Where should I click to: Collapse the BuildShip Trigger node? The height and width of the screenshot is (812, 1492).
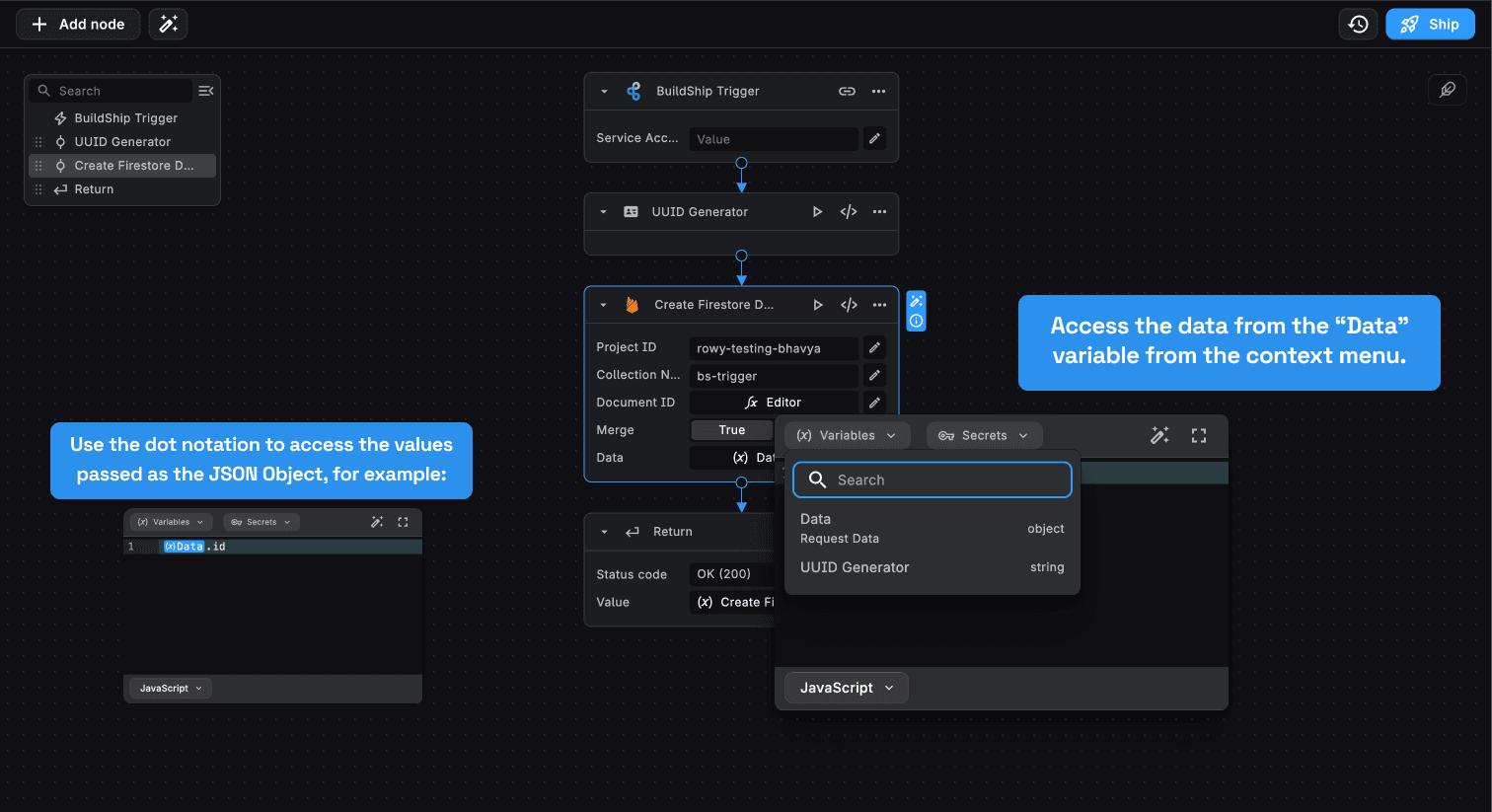click(604, 91)
